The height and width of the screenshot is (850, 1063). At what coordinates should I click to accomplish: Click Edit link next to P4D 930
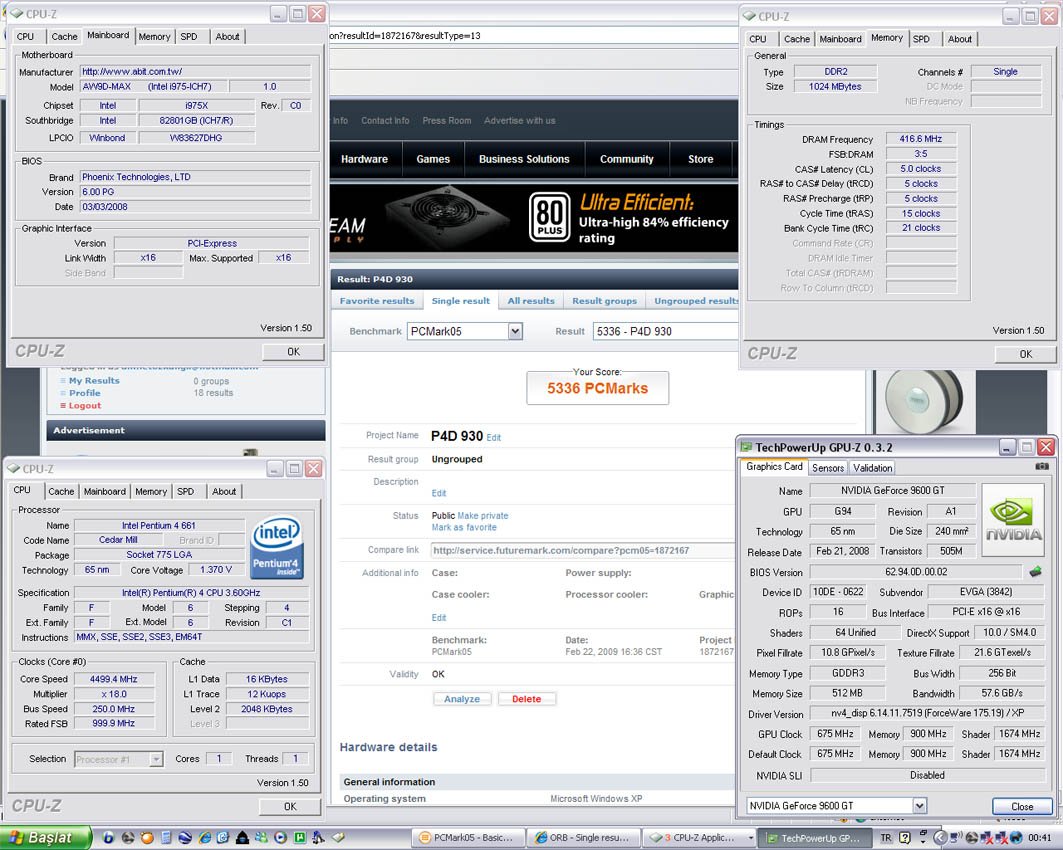(x=494, y=438)
